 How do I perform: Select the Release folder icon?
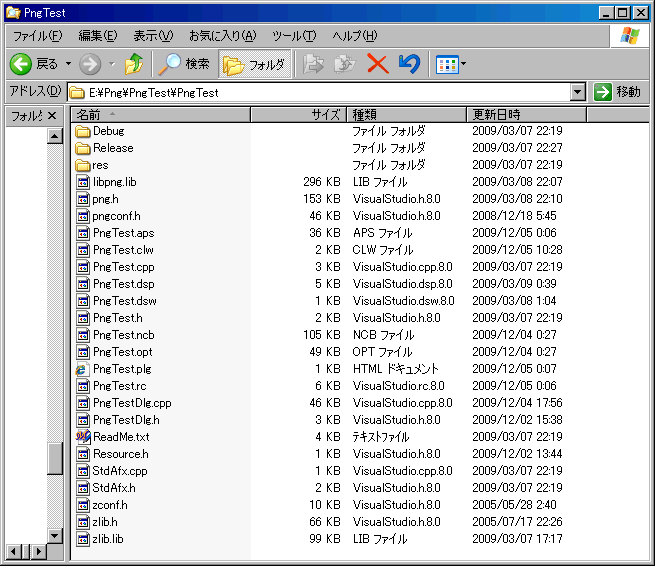coord(83,148)
